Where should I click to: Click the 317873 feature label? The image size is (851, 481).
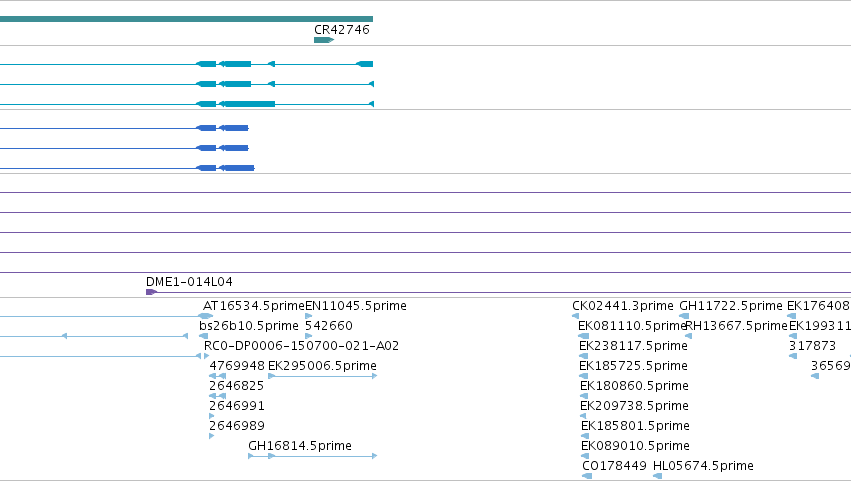pos(812,346)
